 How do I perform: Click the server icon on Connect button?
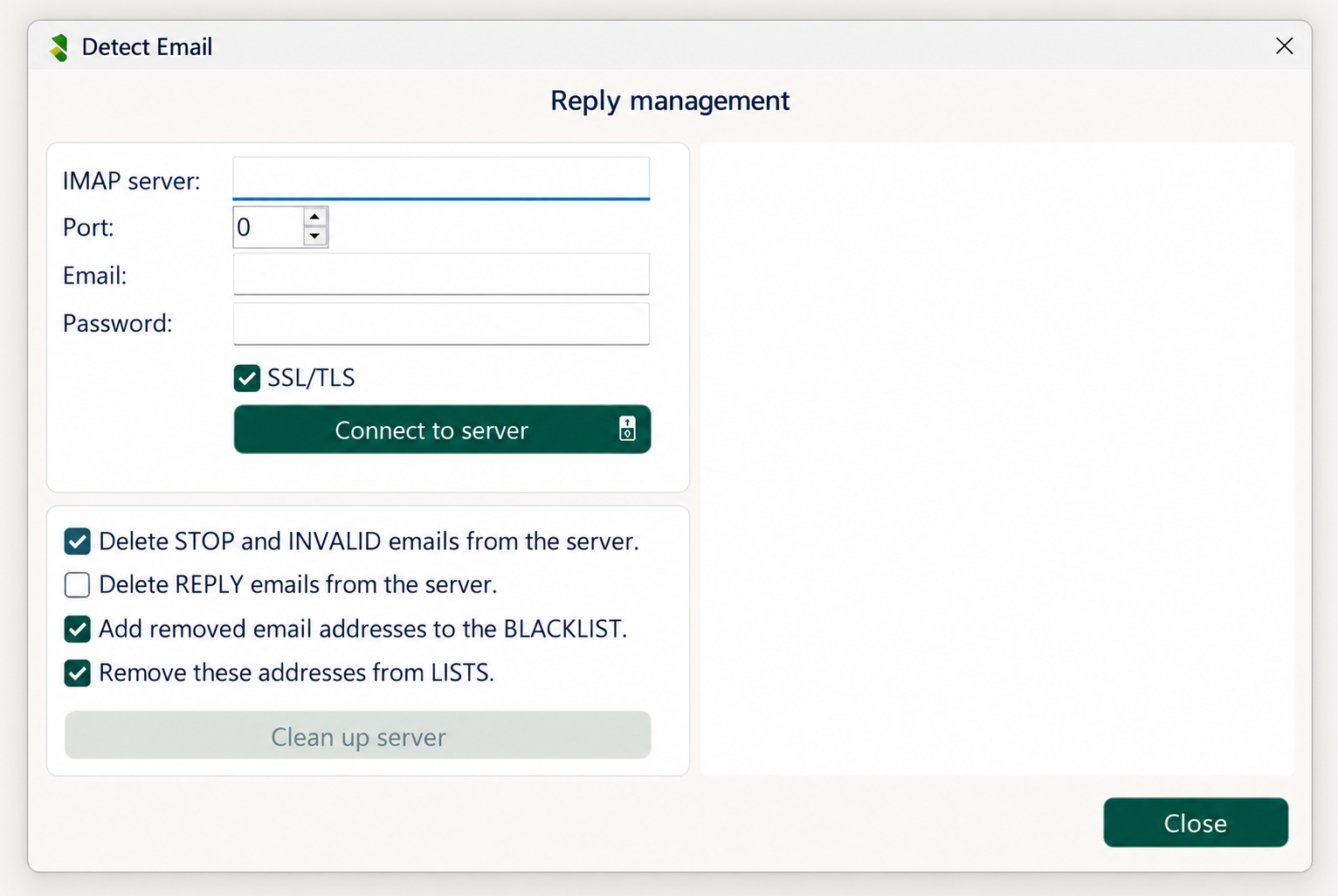click(627, 429)
